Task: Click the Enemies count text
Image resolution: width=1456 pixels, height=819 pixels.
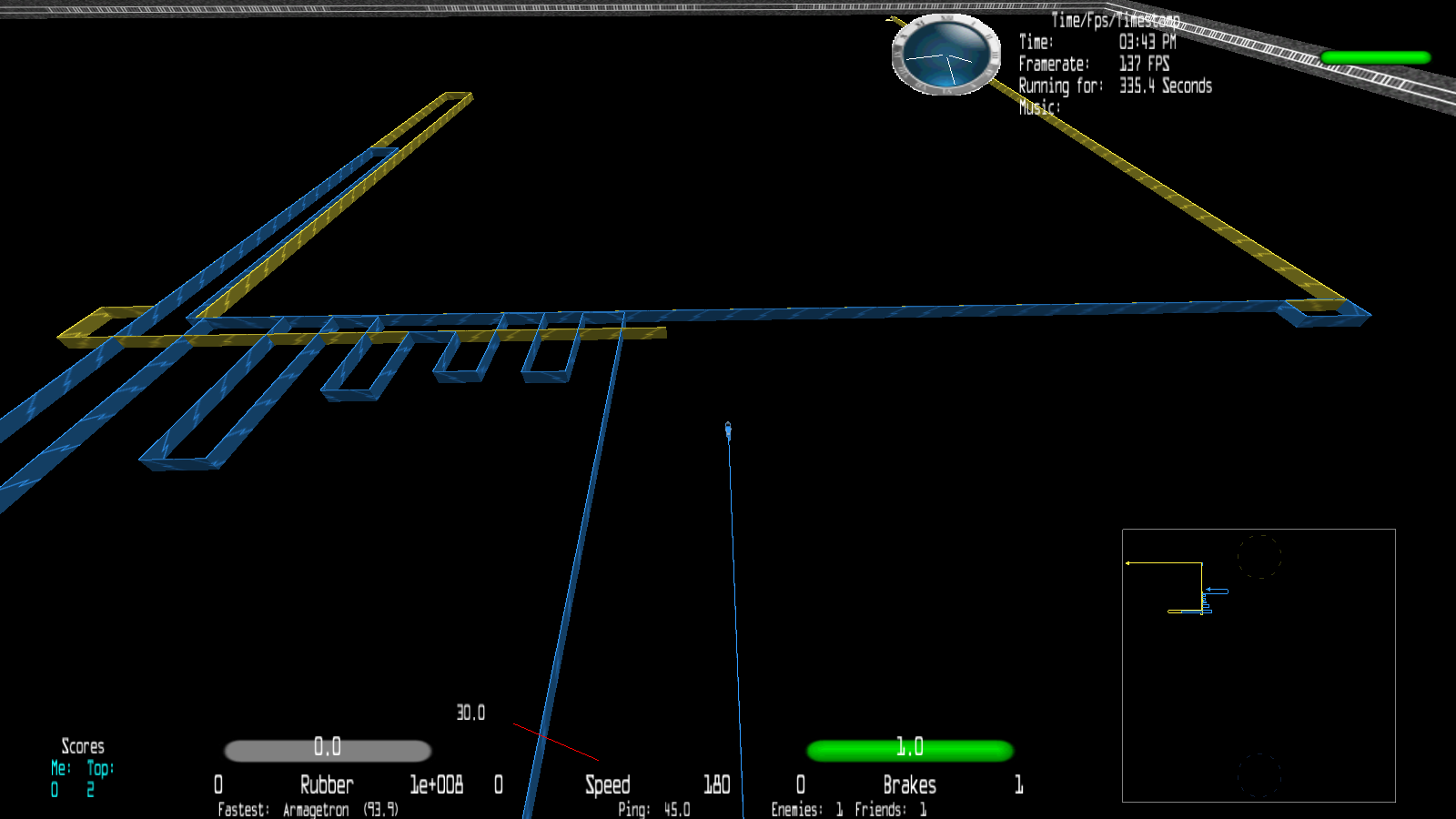Action: (x=806, y=809)
